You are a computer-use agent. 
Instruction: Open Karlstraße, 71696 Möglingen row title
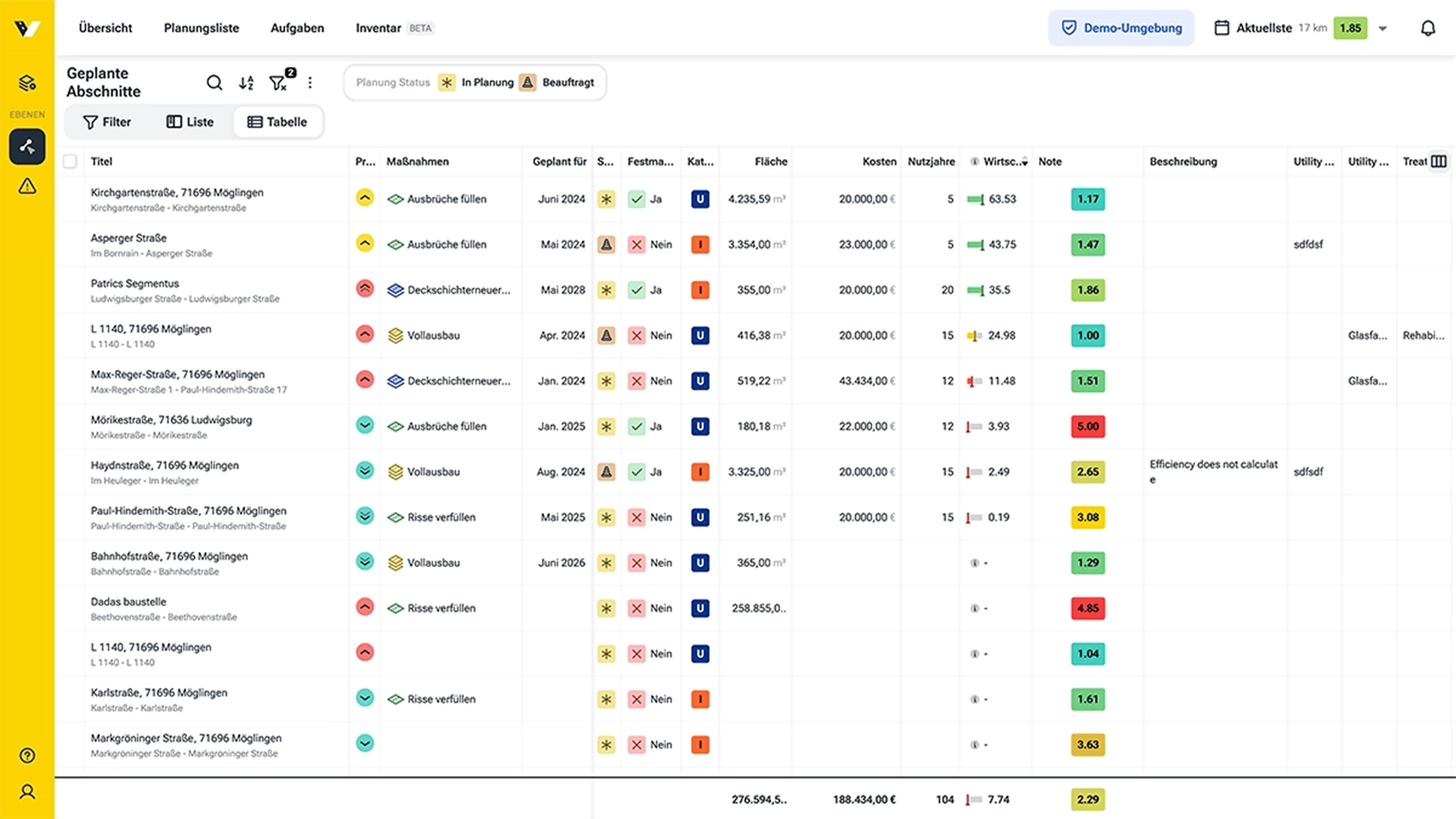(158, 692)
